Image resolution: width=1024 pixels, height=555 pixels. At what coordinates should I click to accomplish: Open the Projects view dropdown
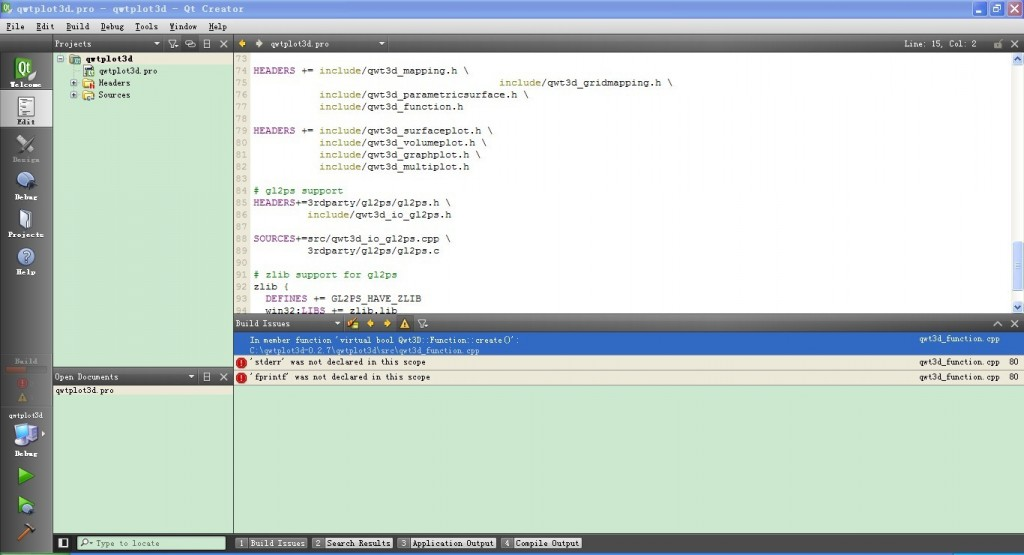tap(156, 44)
